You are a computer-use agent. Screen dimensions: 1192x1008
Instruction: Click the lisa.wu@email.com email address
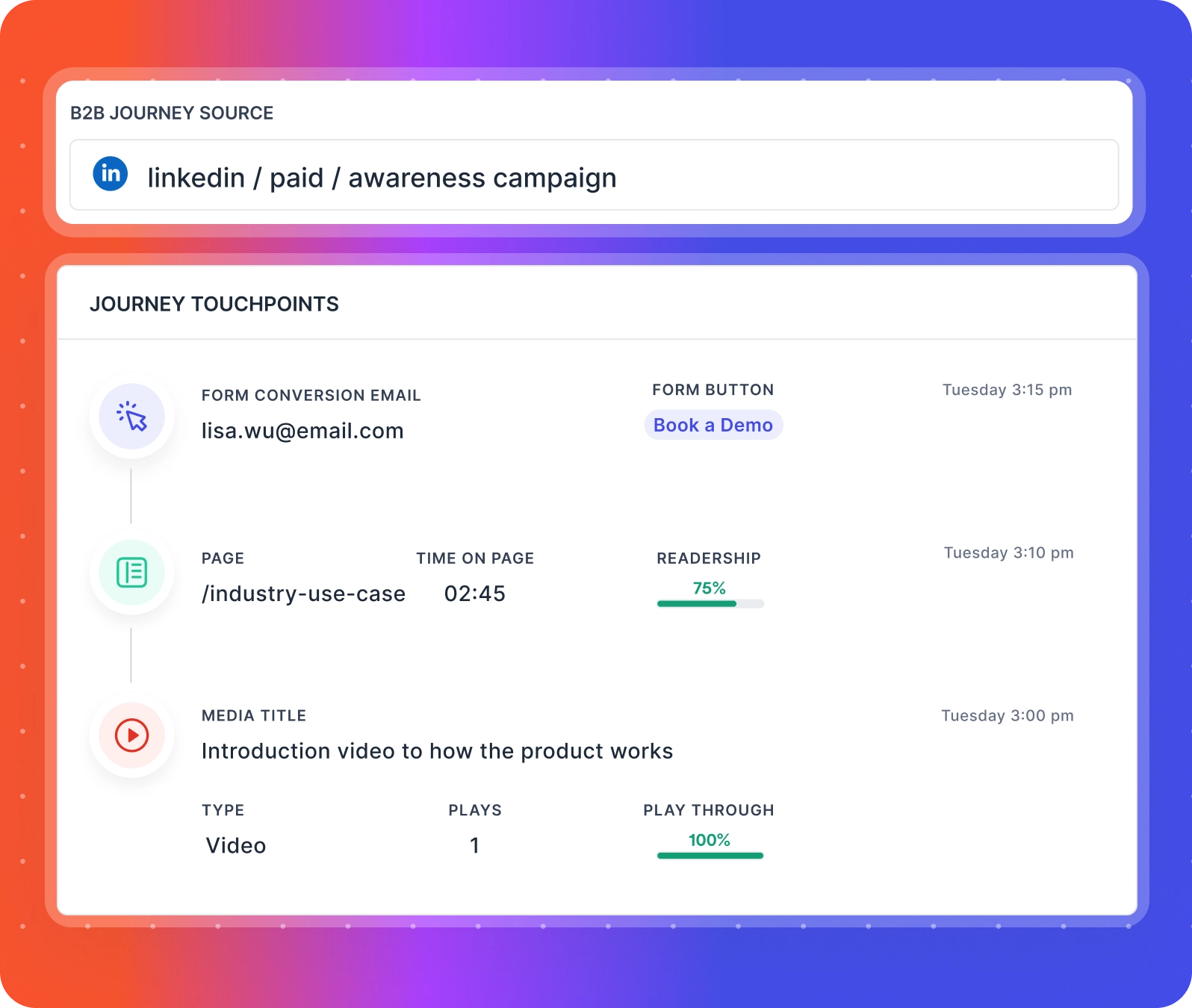pos(302,431)
